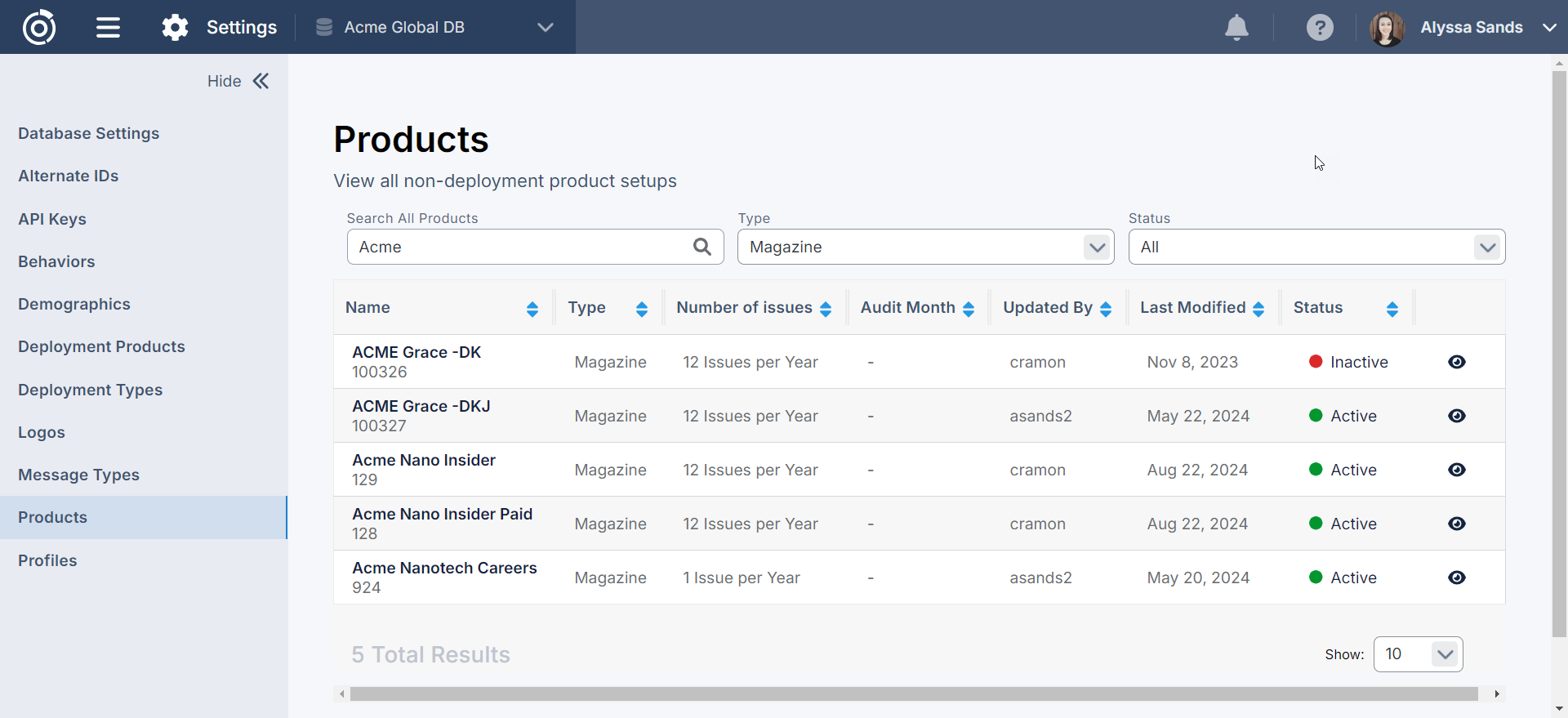Open the Acme Nano Insider Paid product

point(442,514)
